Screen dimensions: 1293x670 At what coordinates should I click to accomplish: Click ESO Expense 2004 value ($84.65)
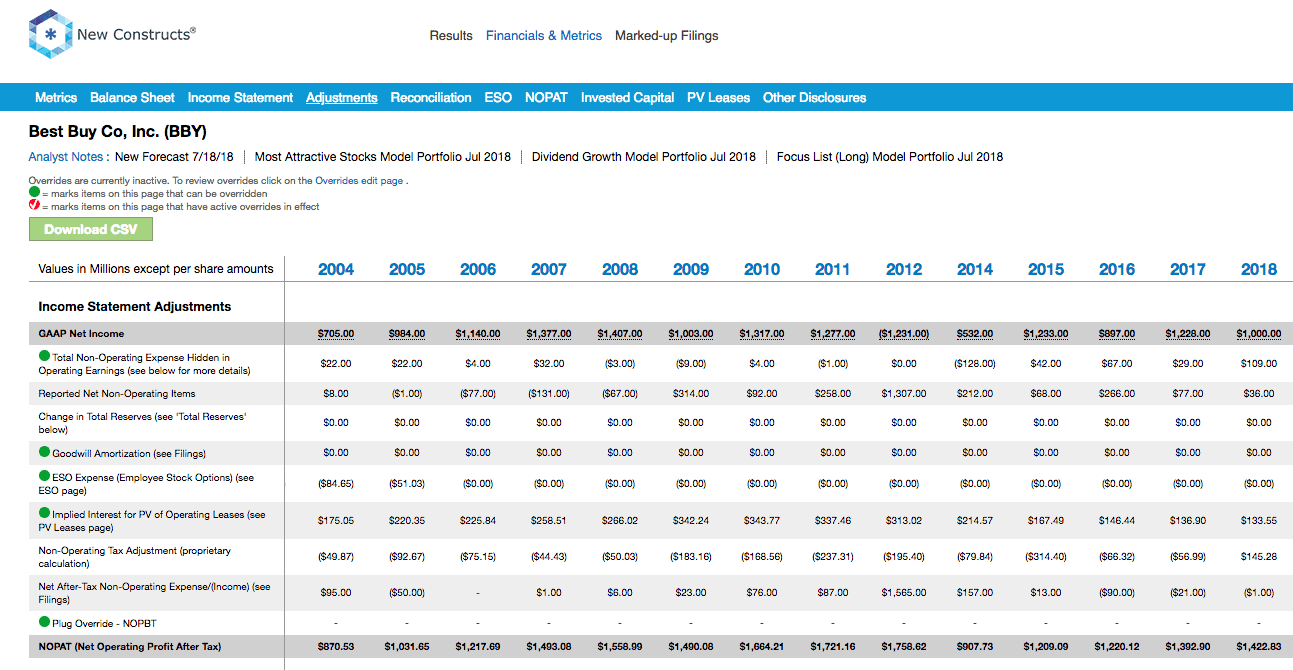pos(336,483)
